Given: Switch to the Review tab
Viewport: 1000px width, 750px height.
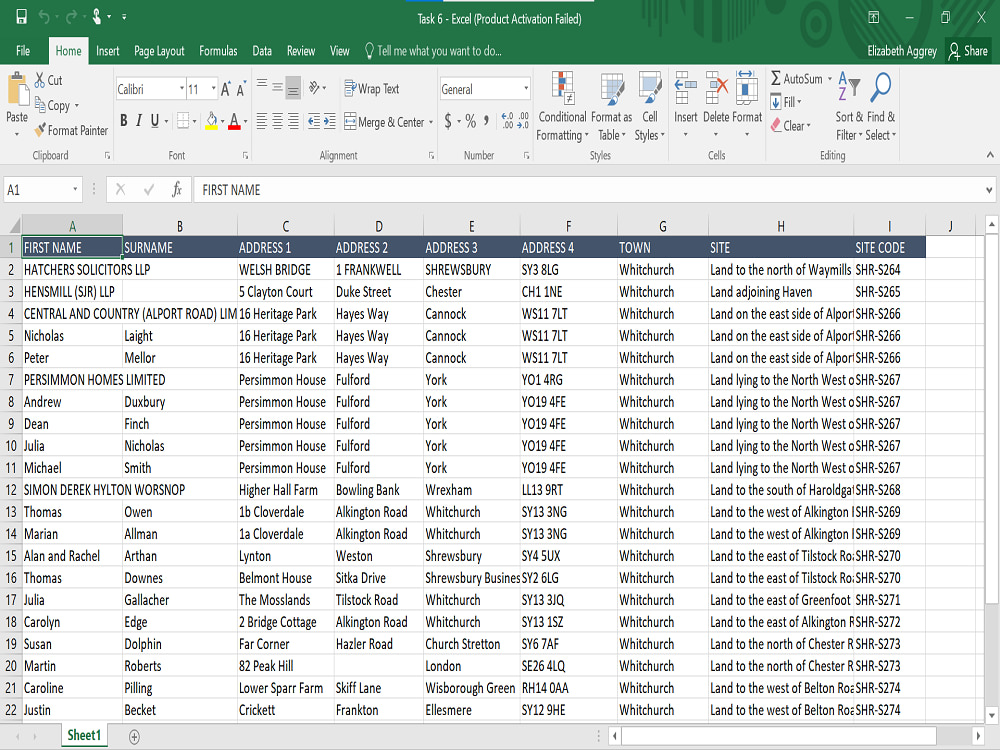Looking at the screenshot, I should pyautogui.click(x=301, y=51).
